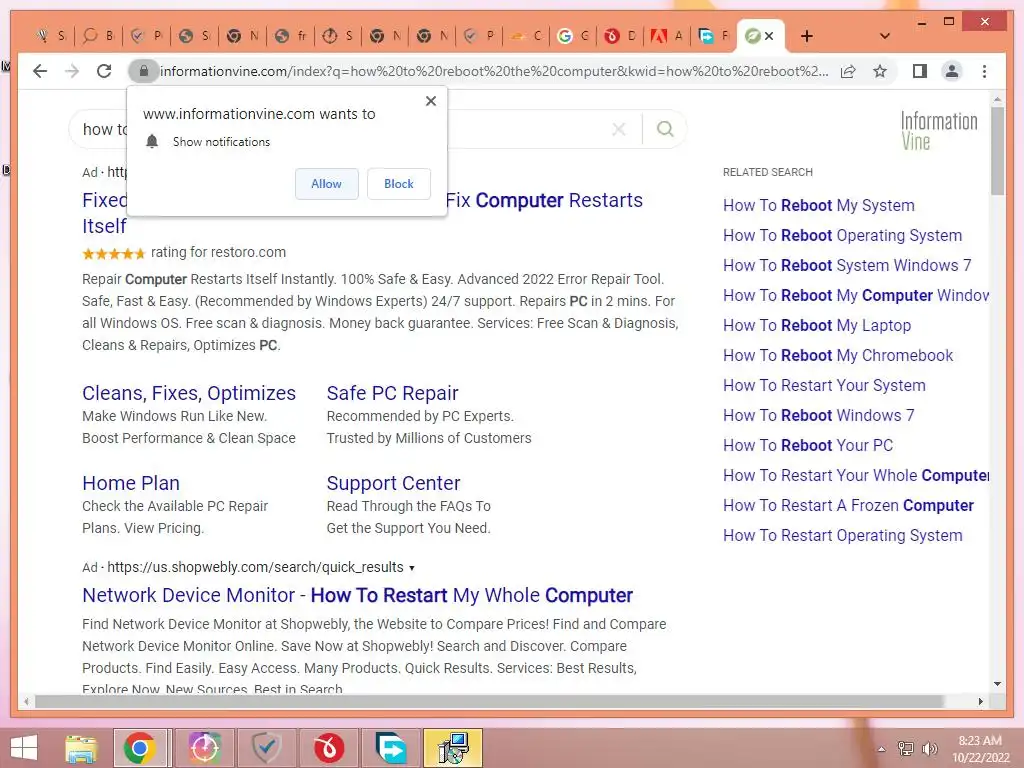1024x768 pixels.
Task: Open the Chrome profile avatar
Action: coord(952,71)
